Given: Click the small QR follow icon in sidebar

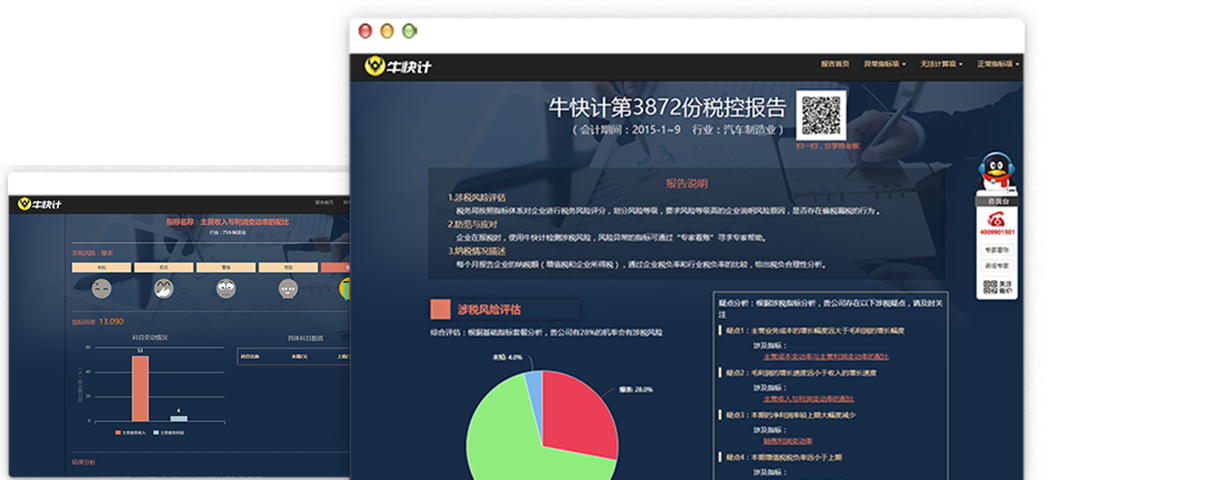Looking at the screenshot, I should point(990,288).
